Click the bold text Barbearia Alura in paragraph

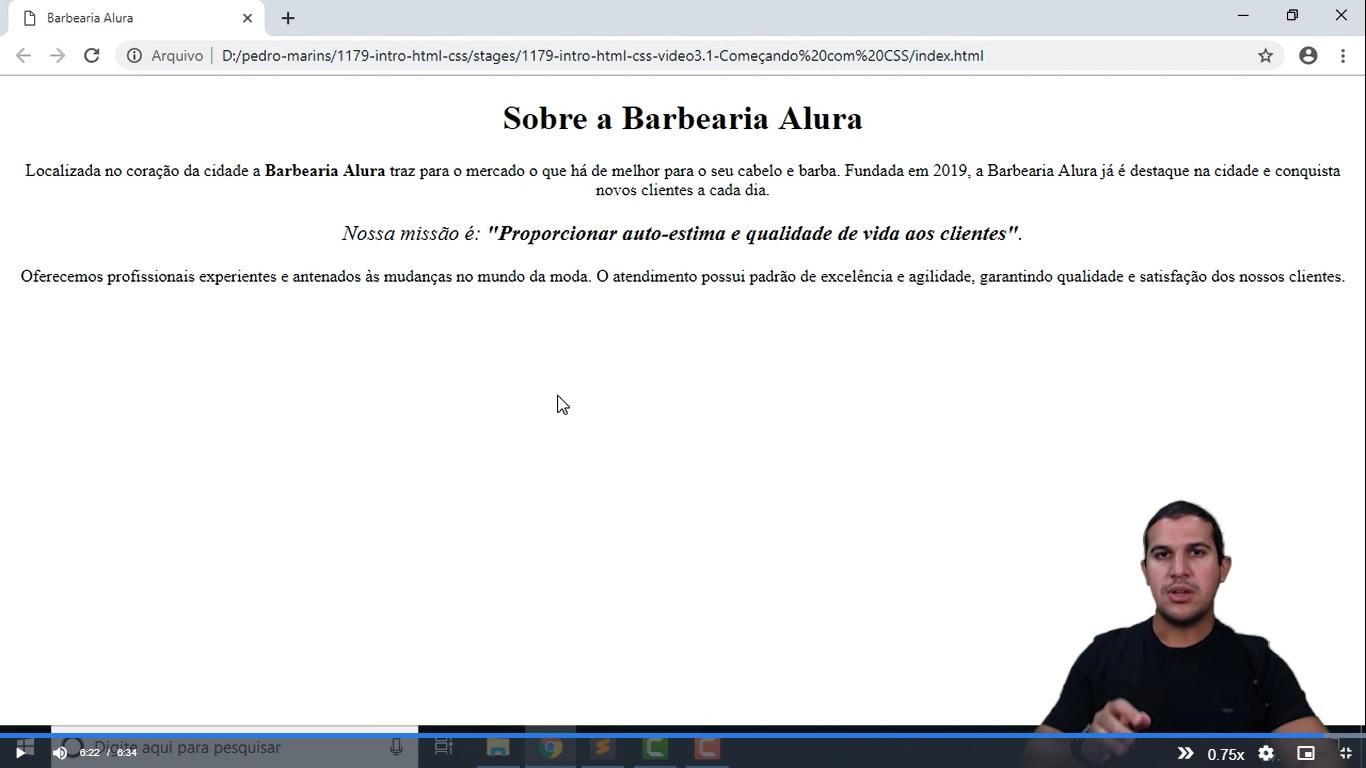tap(325, 171)
